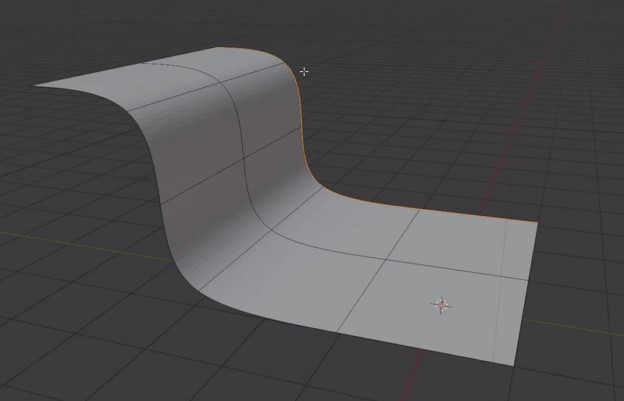
Task: Click the white 3D cursor crosshair
Action: coord(304,72)
